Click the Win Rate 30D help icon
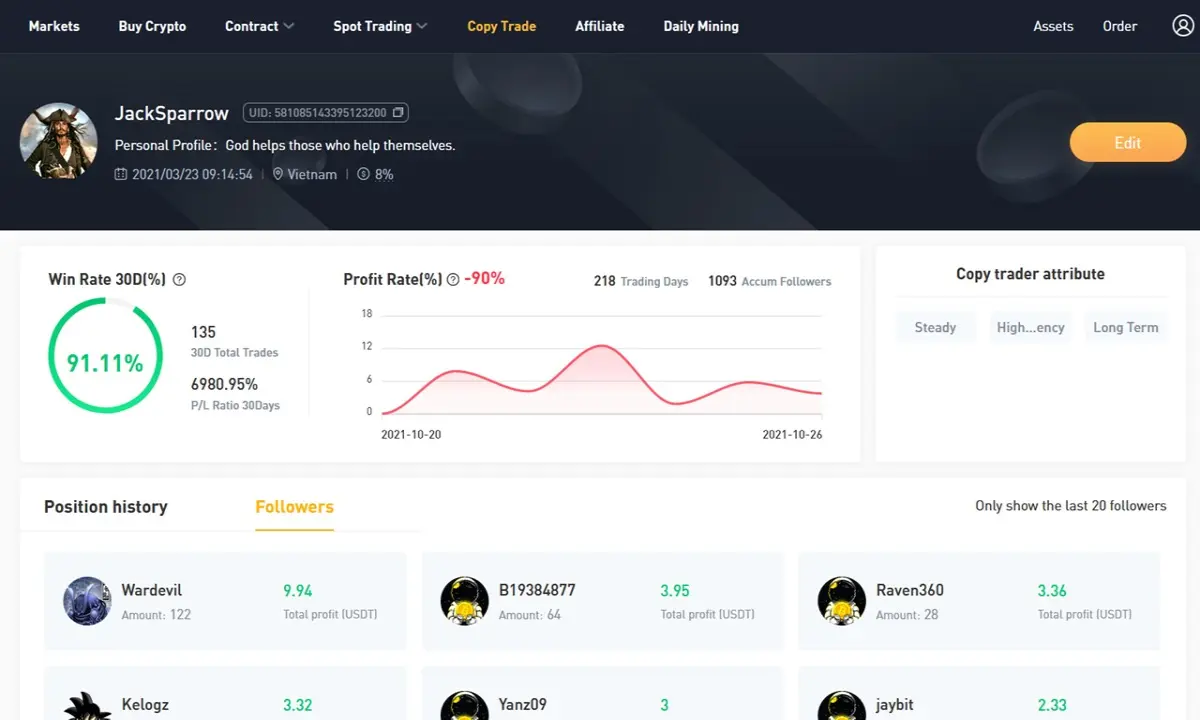Screen dimensions: 1200x720 click(179, 280)
